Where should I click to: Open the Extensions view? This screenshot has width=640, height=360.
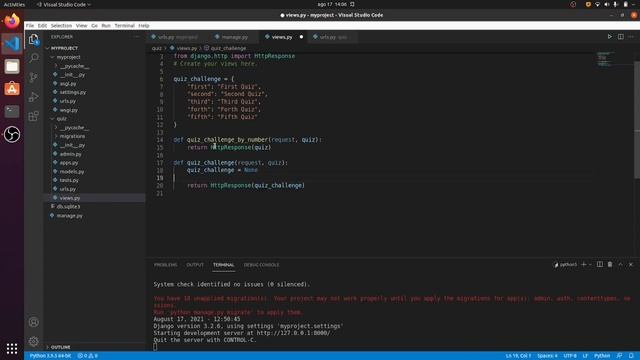(33, 116)
